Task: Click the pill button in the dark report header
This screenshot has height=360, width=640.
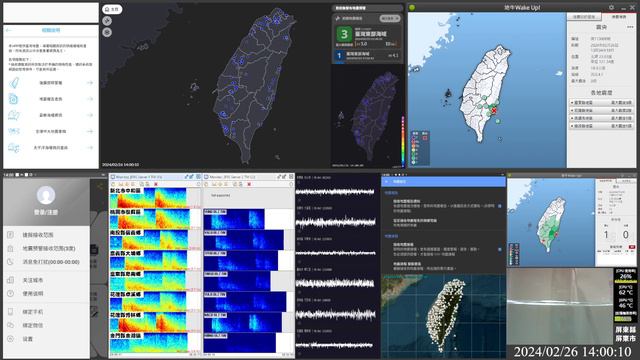Action: [389, 18]
